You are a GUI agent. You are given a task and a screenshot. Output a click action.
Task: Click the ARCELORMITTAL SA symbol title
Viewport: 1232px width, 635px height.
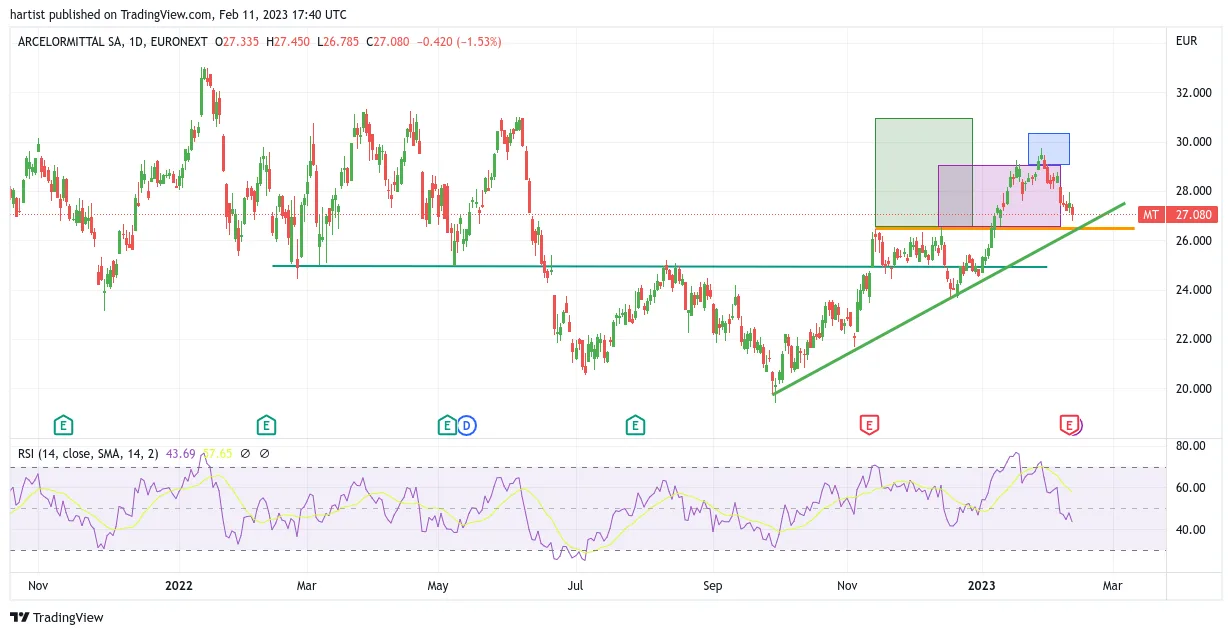[x=70, y=42]
